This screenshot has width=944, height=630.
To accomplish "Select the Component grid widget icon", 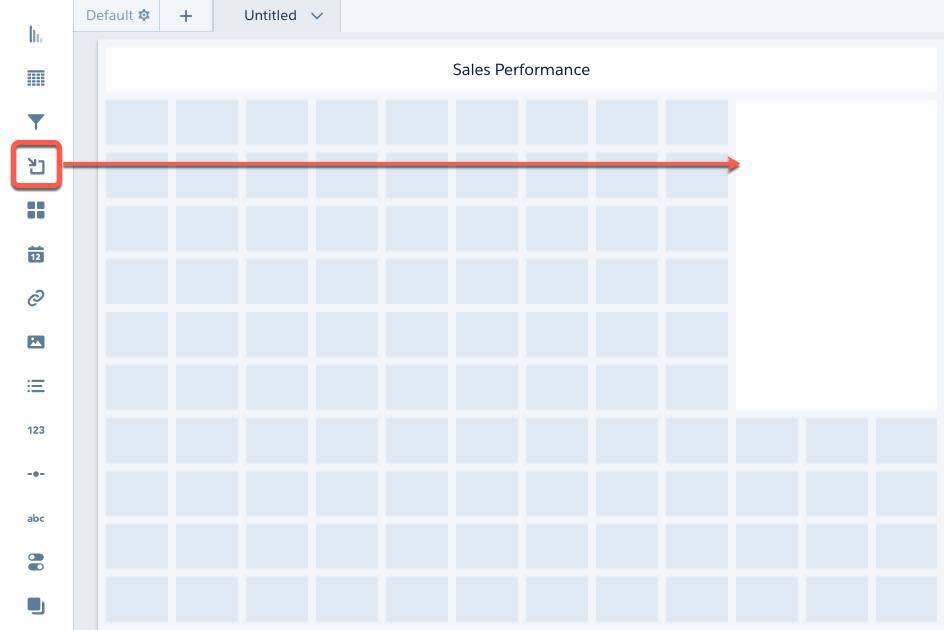I will (x=36, y=210).
